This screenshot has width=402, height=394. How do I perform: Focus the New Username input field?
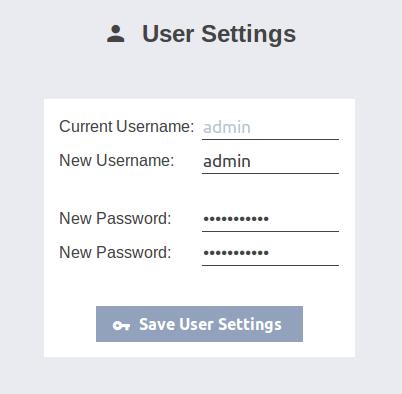(x=270, y=162)
